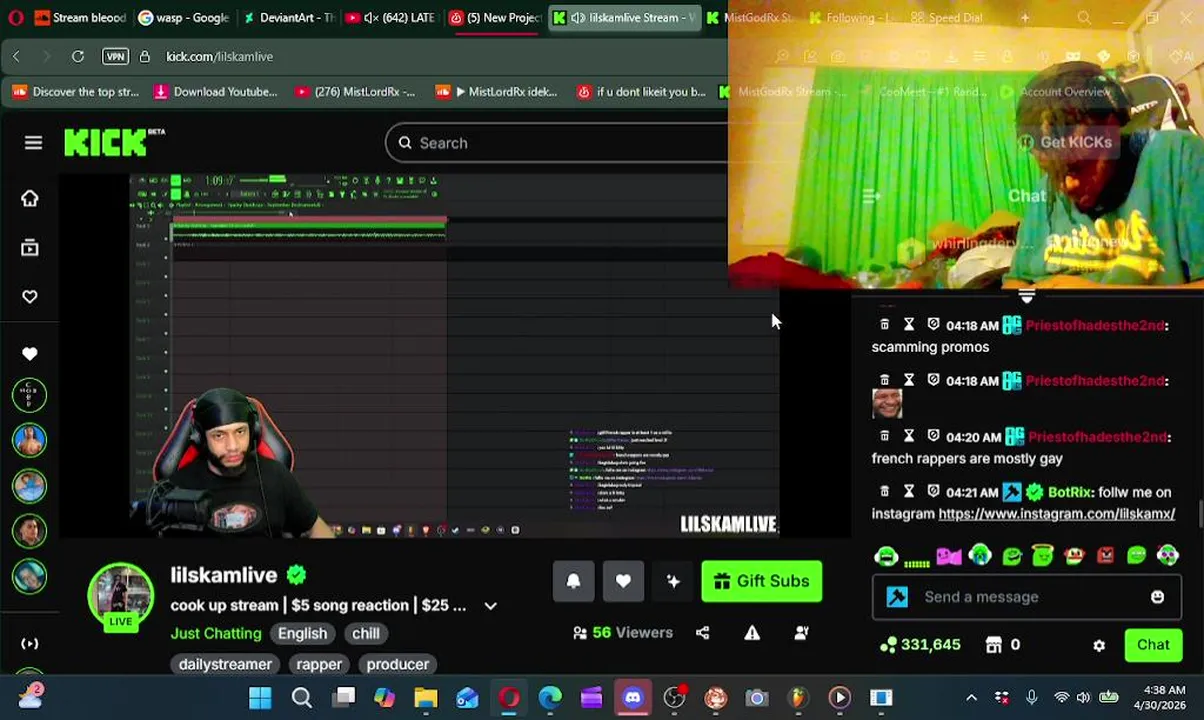Open the moderator user tools icon
1204x720 pixels.
coord(801,633)
